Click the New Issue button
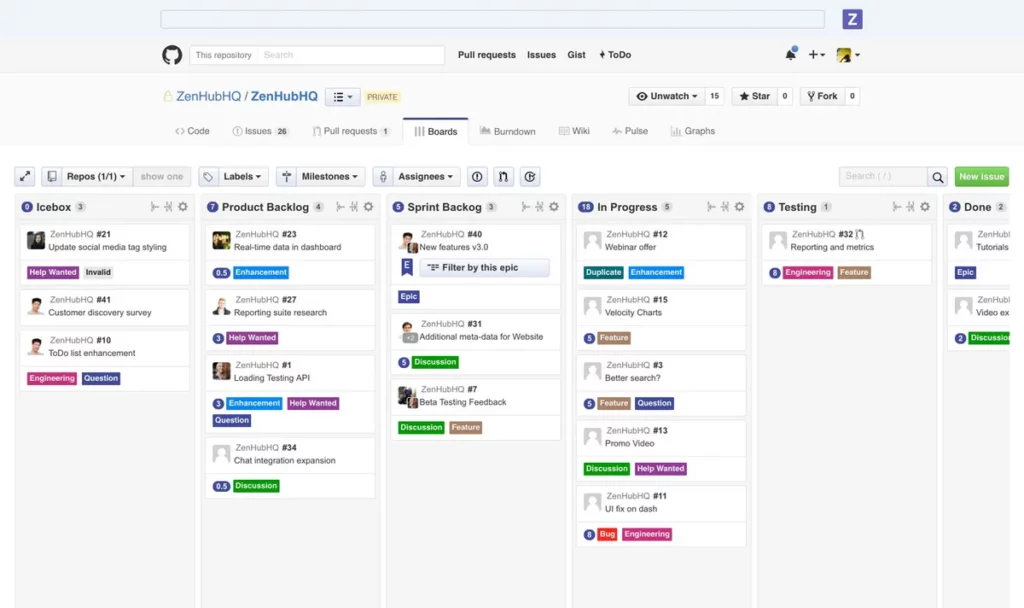This screenshot has height=608, width=1024. click(x=982, y=176)
